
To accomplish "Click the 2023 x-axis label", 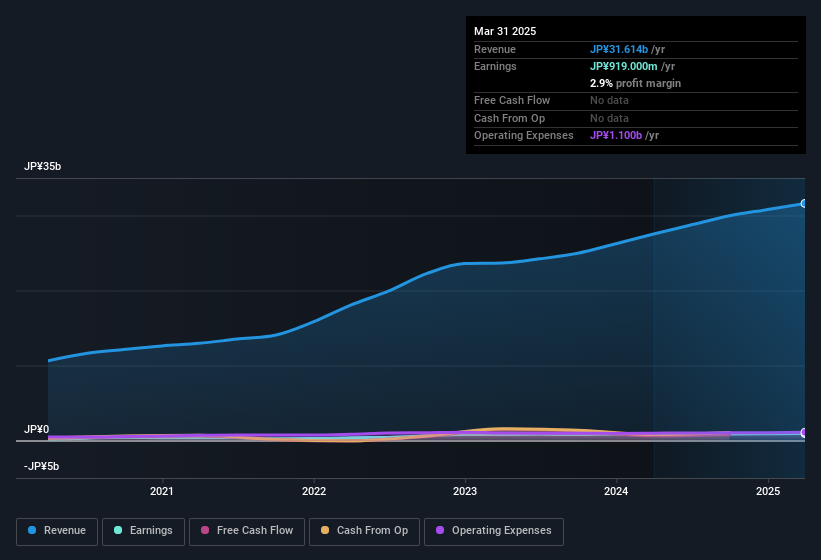I will pyautogui.click(x=465, y=491).
